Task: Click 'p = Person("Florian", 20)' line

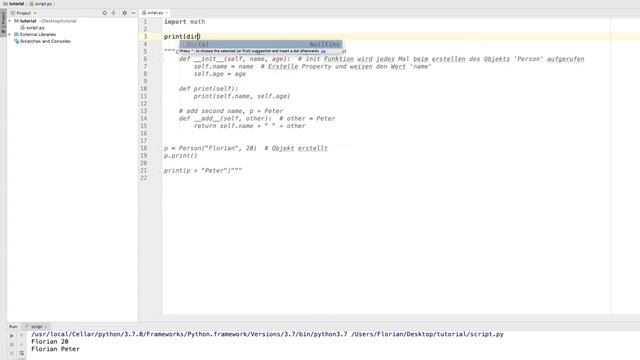Action: click(x=210, y=148)
